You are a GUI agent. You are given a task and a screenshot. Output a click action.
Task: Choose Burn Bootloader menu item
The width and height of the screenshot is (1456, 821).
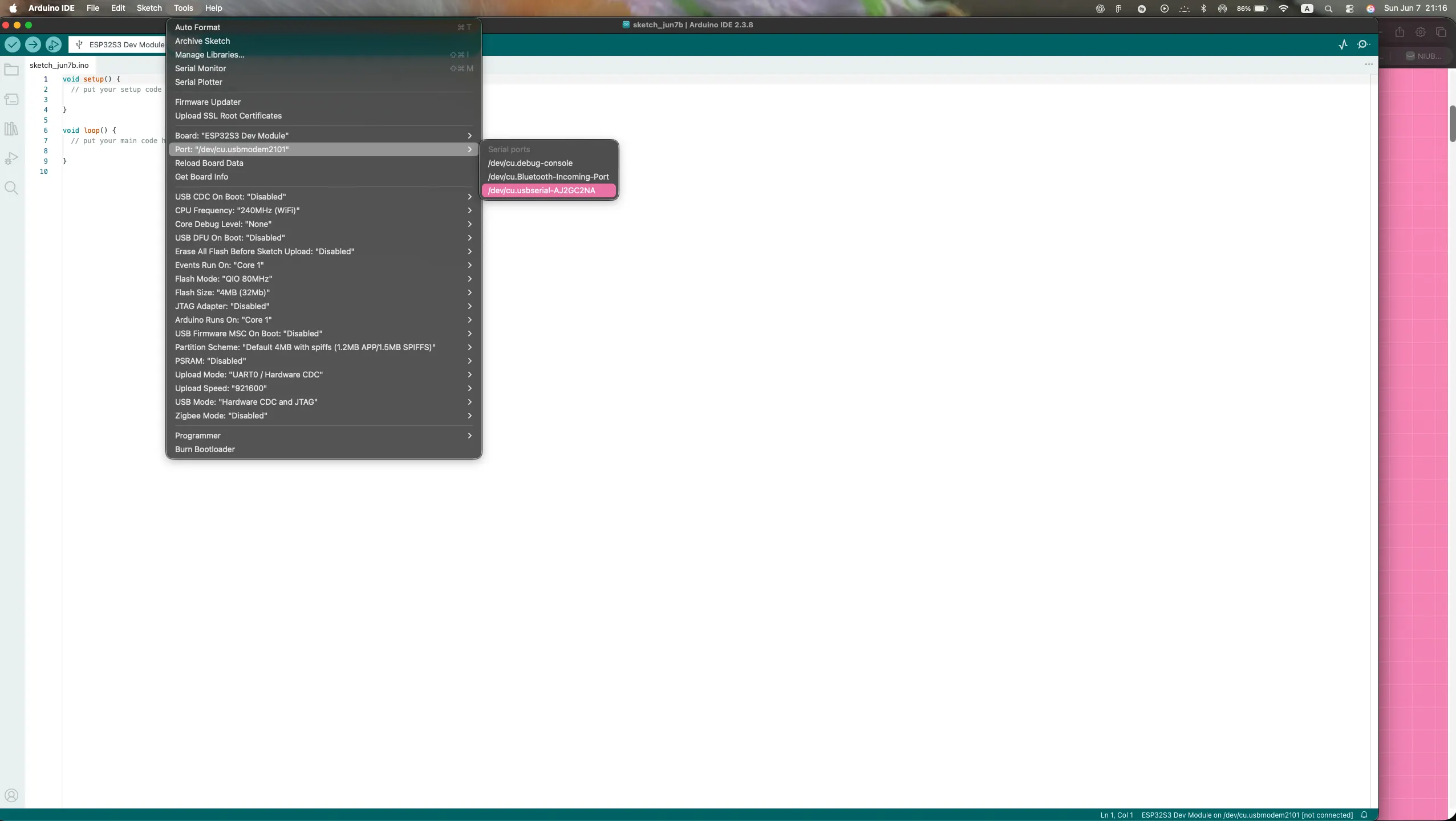323,449
